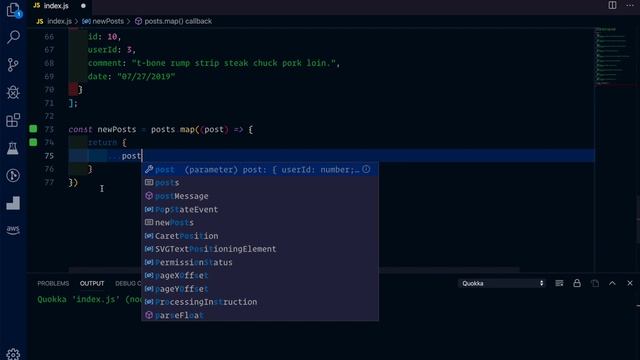Choose the PopStateEvent suggestion

260,209
